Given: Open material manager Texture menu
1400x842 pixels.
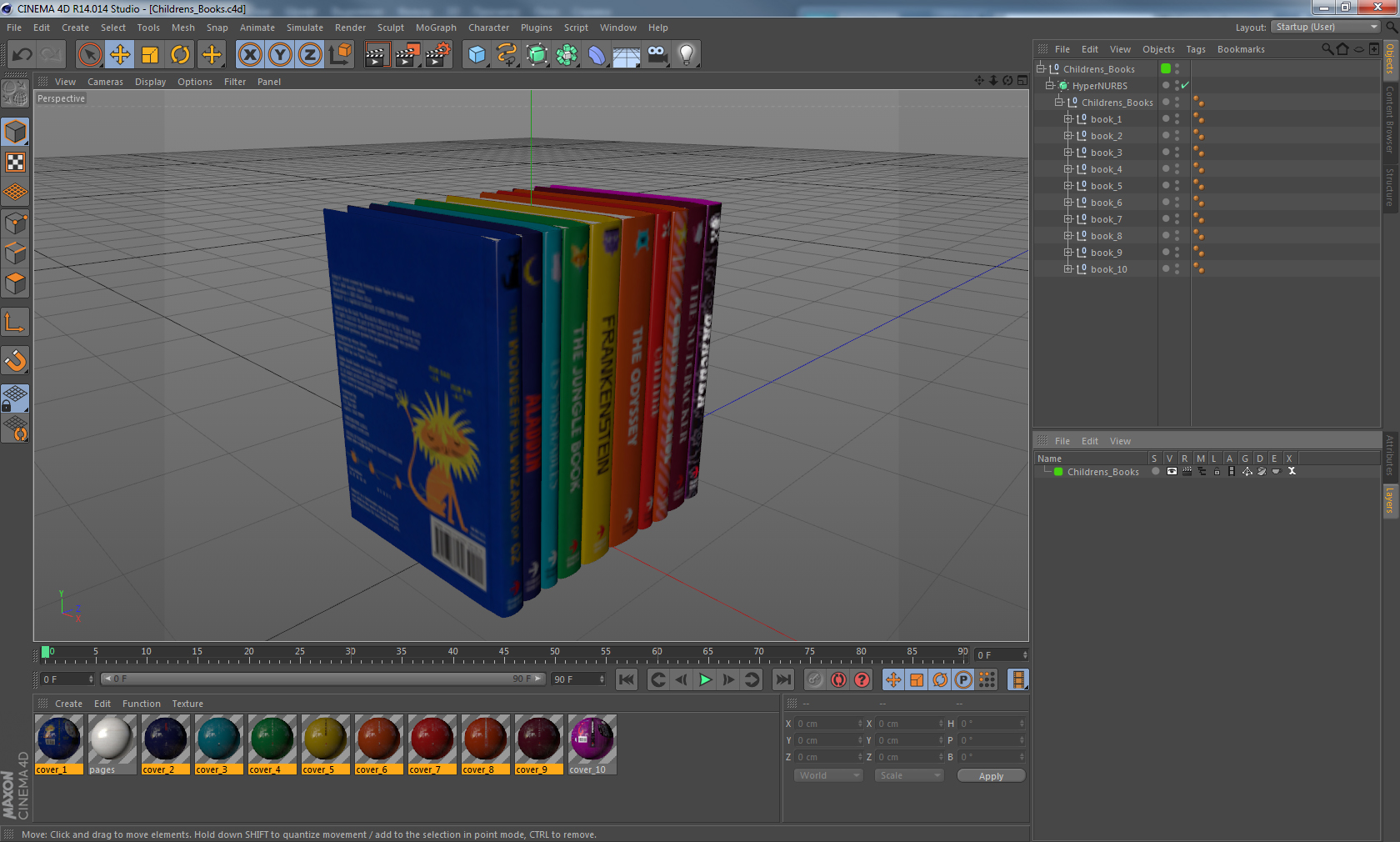Looking at the screenshot, I should (x=187, y=704).
